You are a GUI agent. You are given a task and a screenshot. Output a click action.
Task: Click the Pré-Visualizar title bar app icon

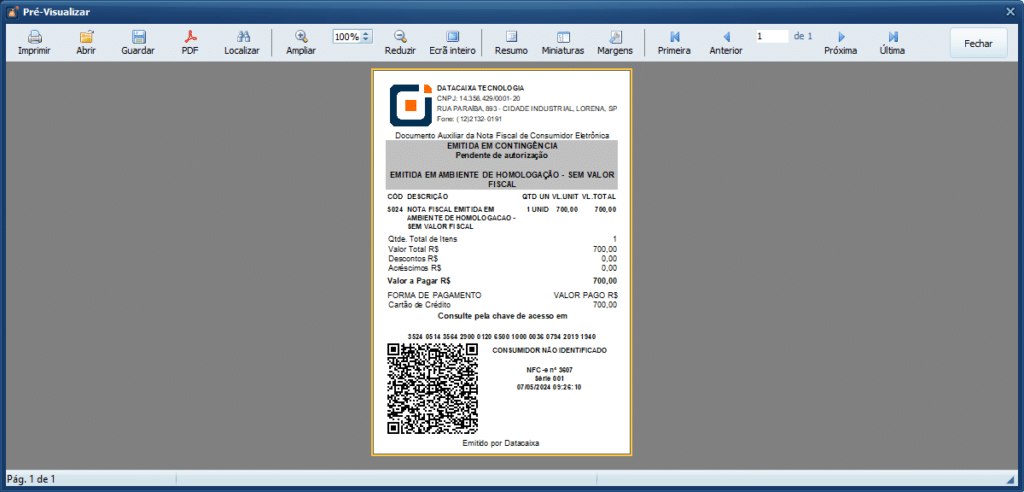pos(11,12)
